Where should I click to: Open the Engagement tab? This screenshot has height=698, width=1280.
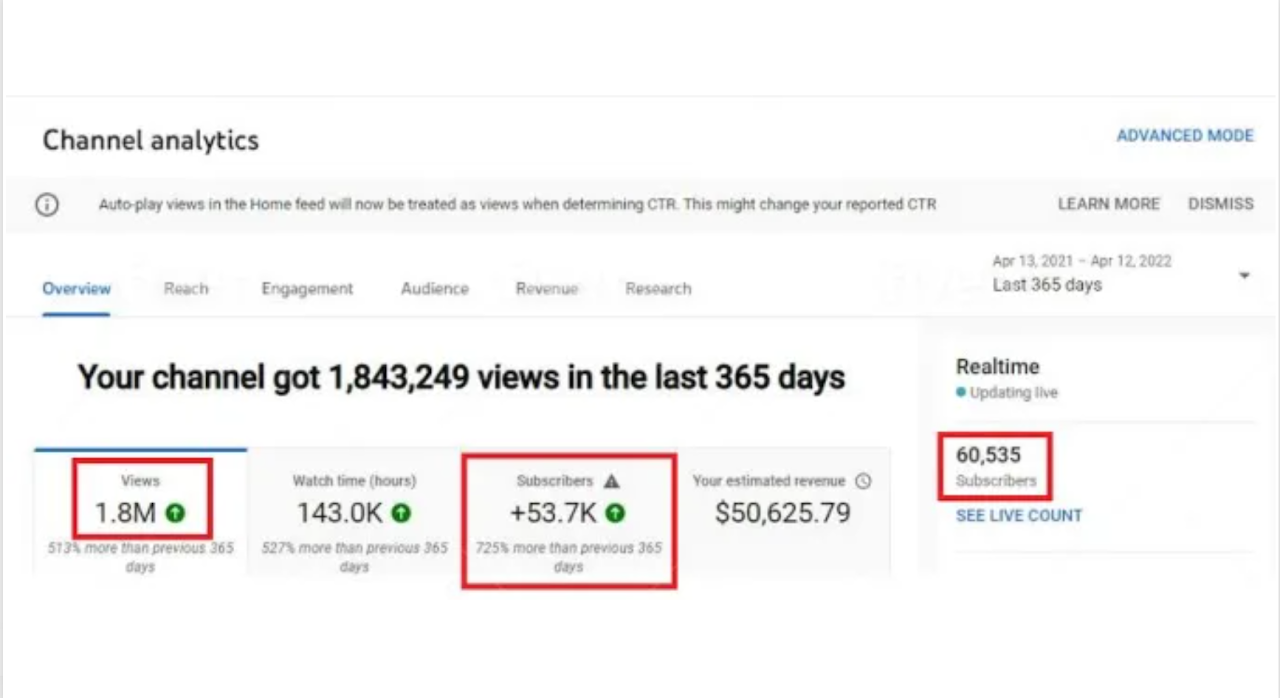coord(307,289)
